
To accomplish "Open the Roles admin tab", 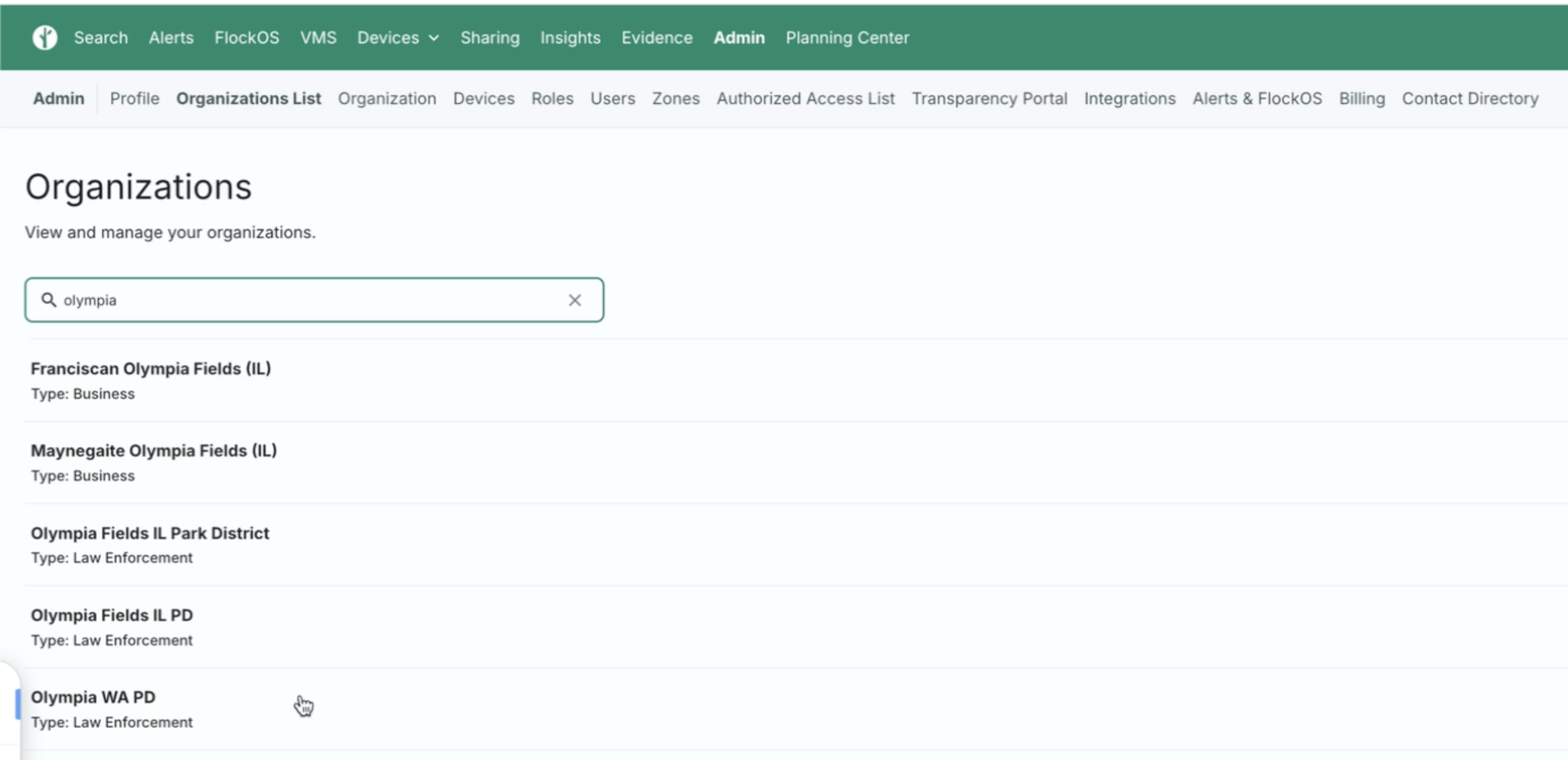I will [552, 98].
